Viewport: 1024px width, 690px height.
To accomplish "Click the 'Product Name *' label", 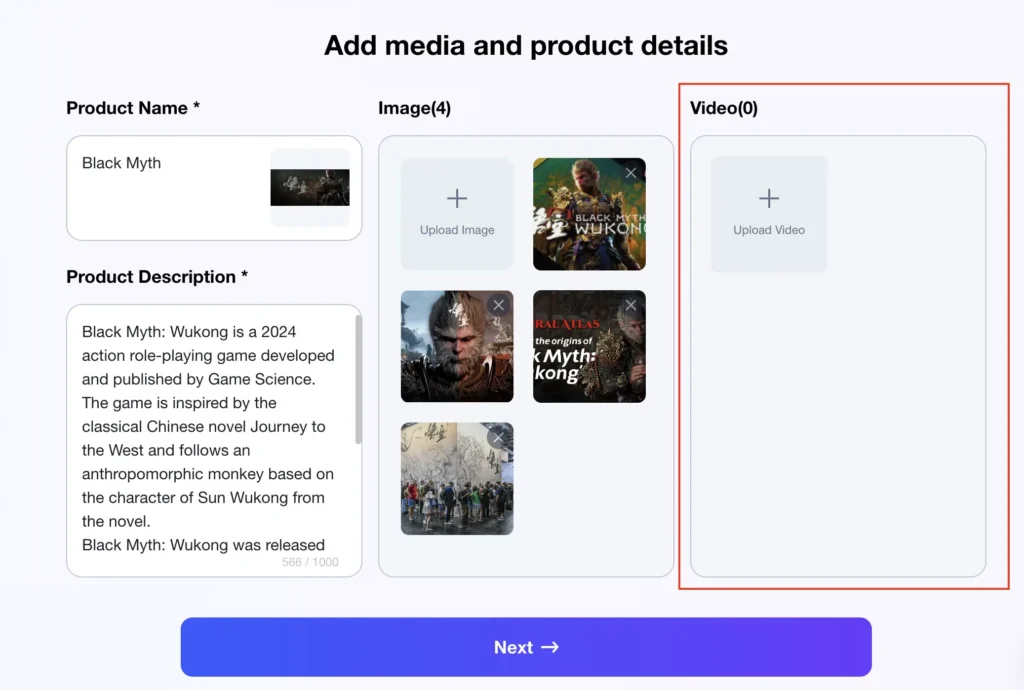I will (x=133, y=108).
